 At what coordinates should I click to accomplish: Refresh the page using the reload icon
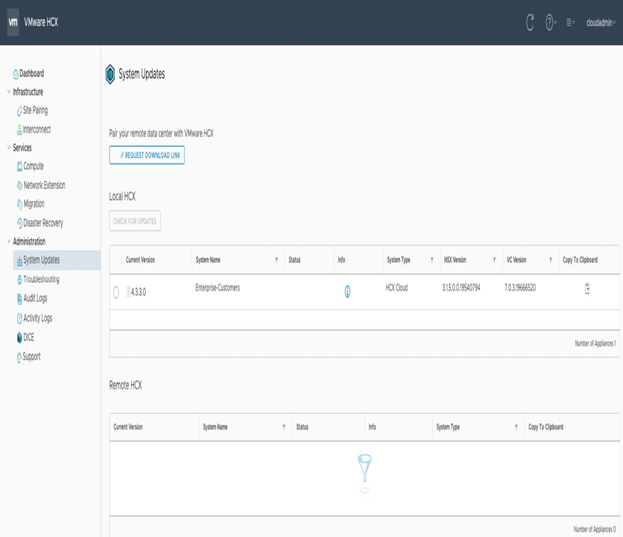tap(530, 22)
